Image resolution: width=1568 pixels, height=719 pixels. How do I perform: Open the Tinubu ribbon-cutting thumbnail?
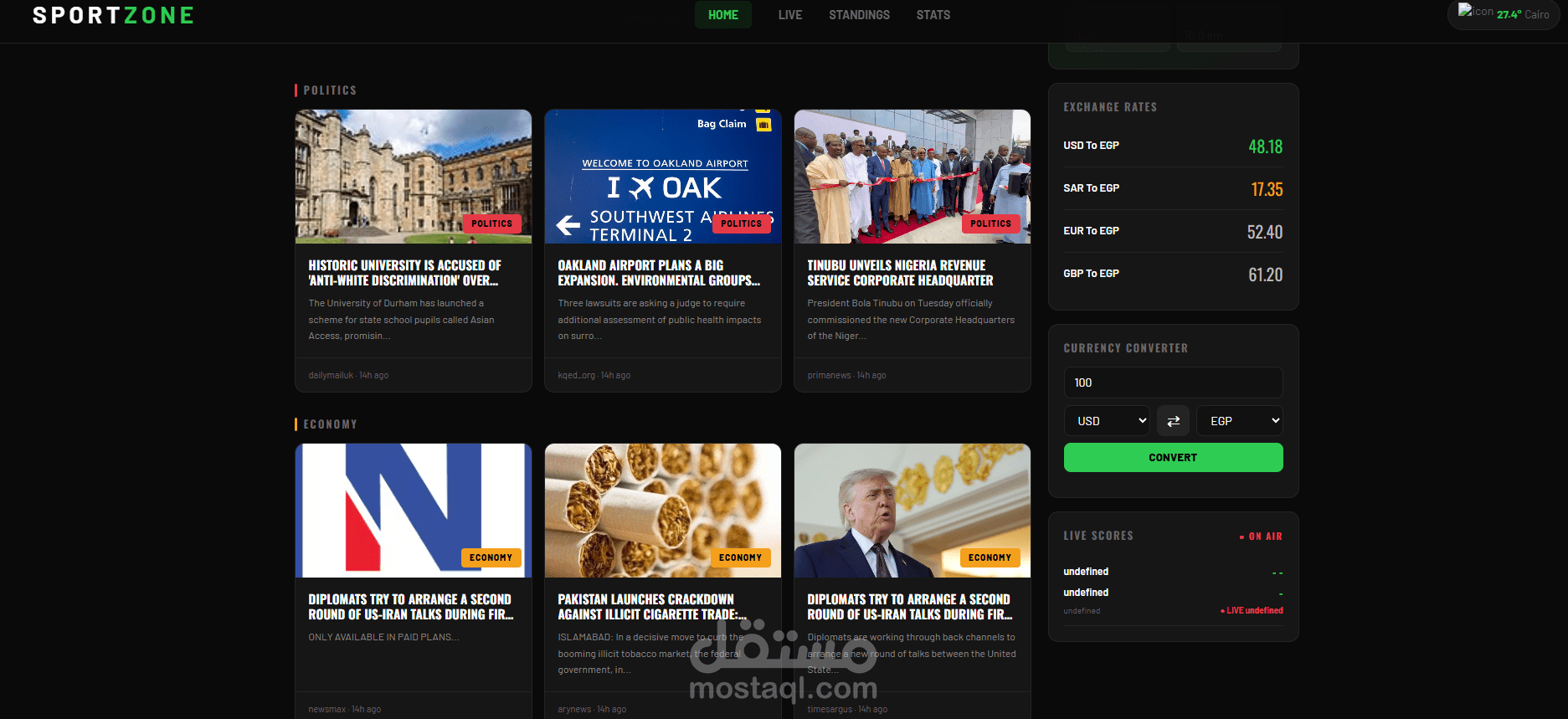click(913, 177)
